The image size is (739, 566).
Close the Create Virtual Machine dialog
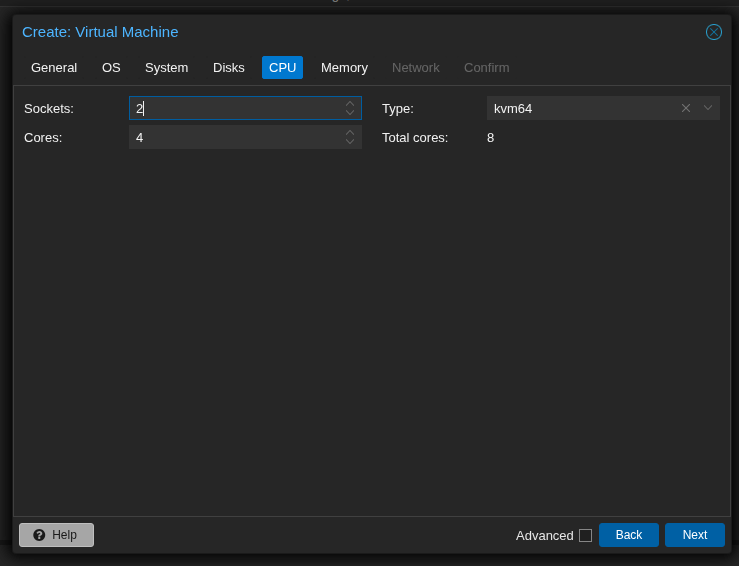(x=714, y=32)
